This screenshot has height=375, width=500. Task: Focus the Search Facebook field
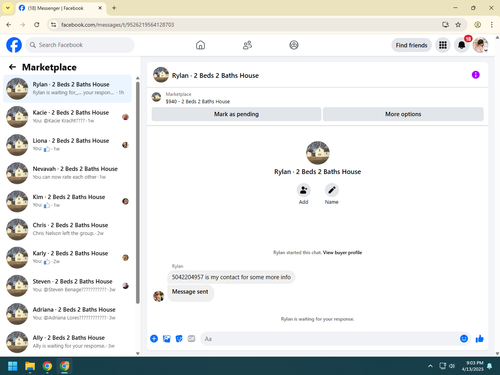80,45
